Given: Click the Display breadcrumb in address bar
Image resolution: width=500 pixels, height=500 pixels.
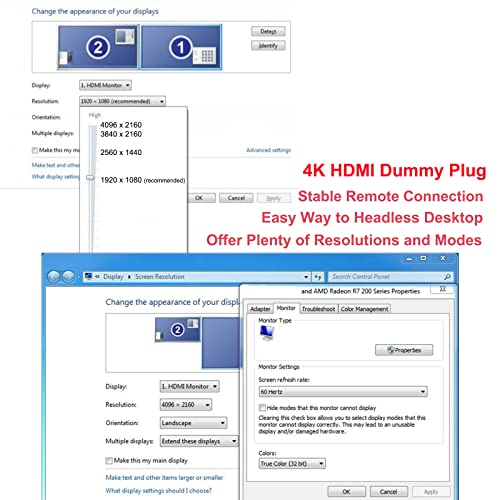Looking at the screenshot, I should point(113,277).
